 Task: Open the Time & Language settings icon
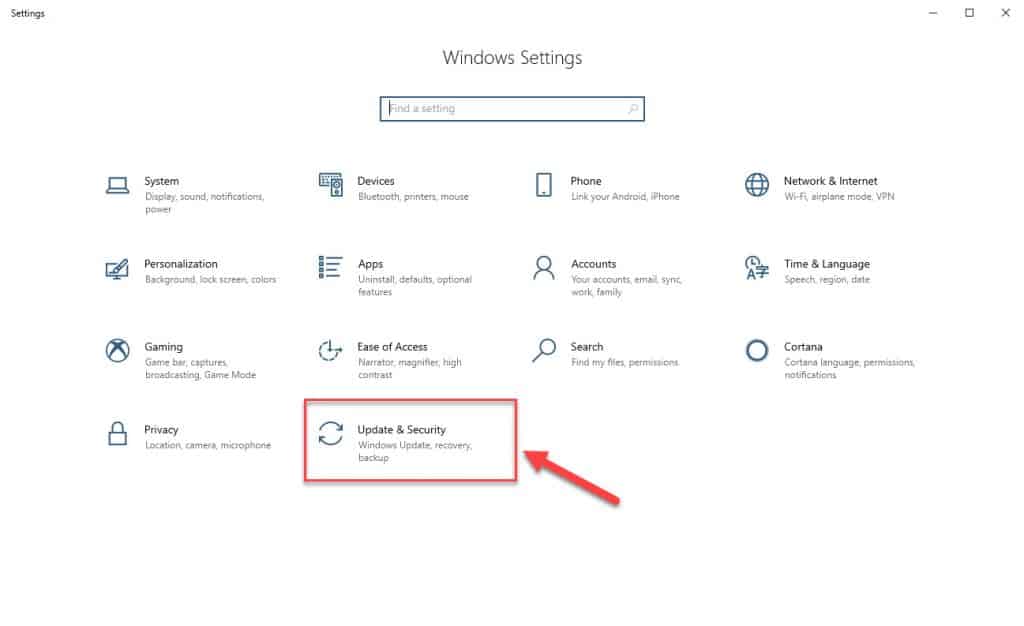tap(757, 269)
